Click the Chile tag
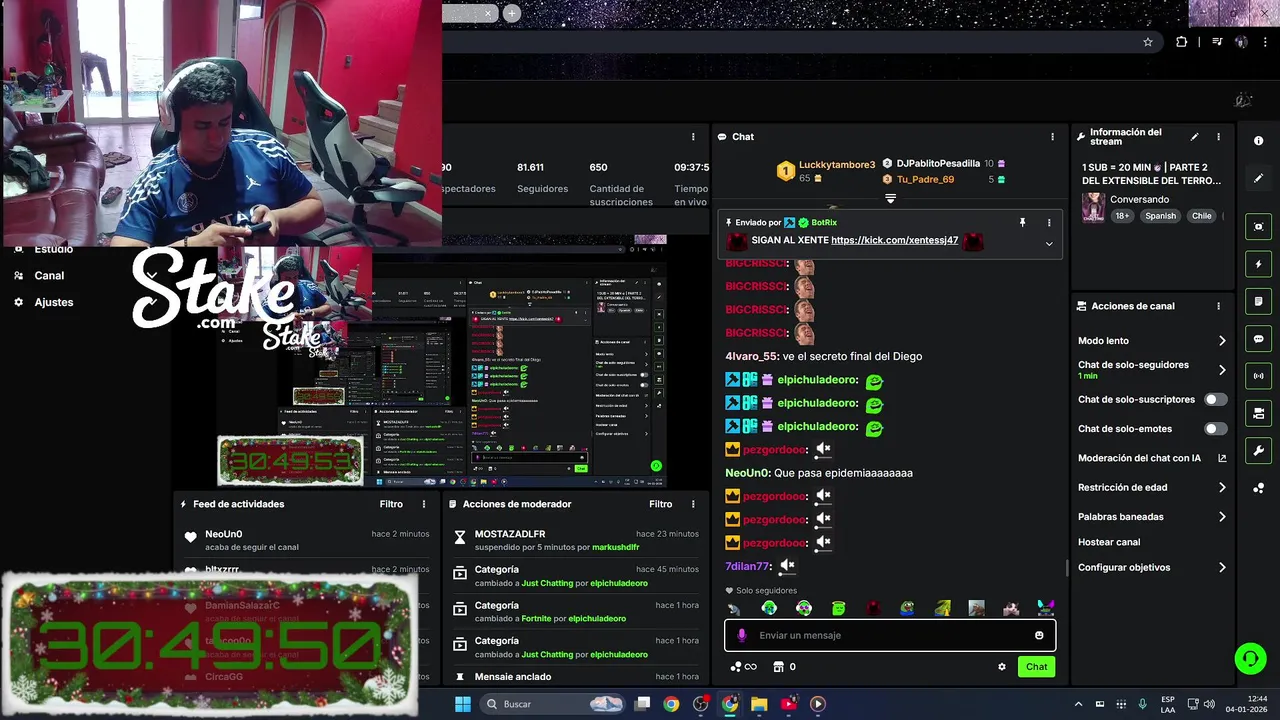This screenshot has width=1280, height=720. 1201,216
